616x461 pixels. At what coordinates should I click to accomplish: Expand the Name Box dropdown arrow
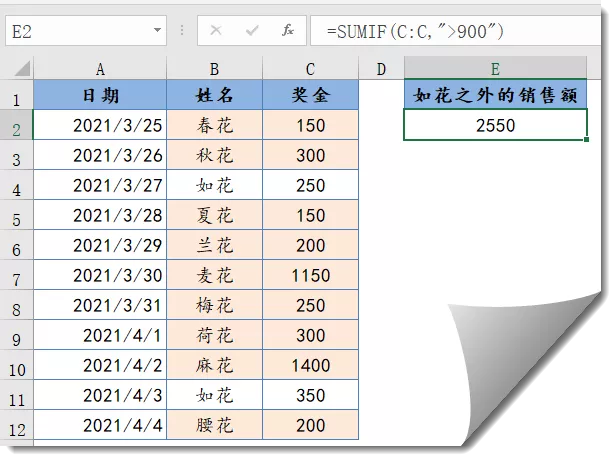click(157, 31)
